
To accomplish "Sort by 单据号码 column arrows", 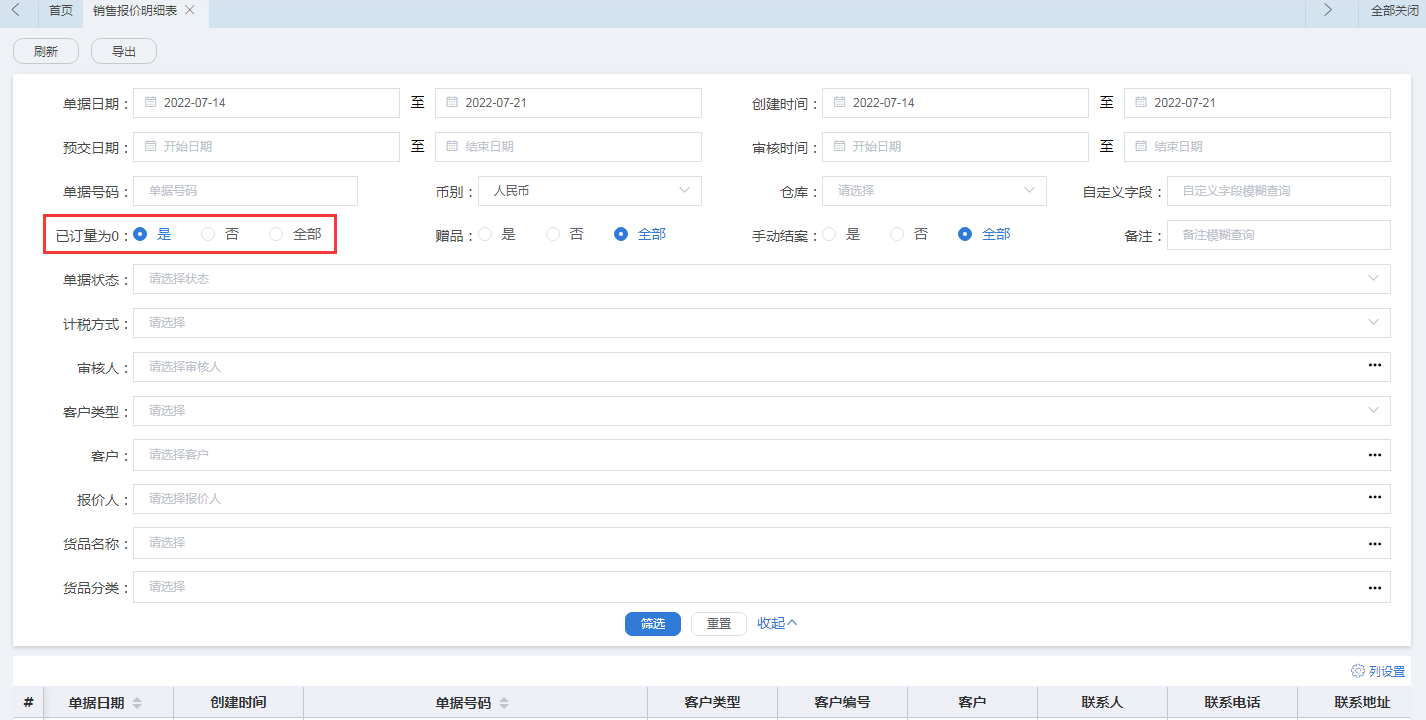I will [504, 703].
